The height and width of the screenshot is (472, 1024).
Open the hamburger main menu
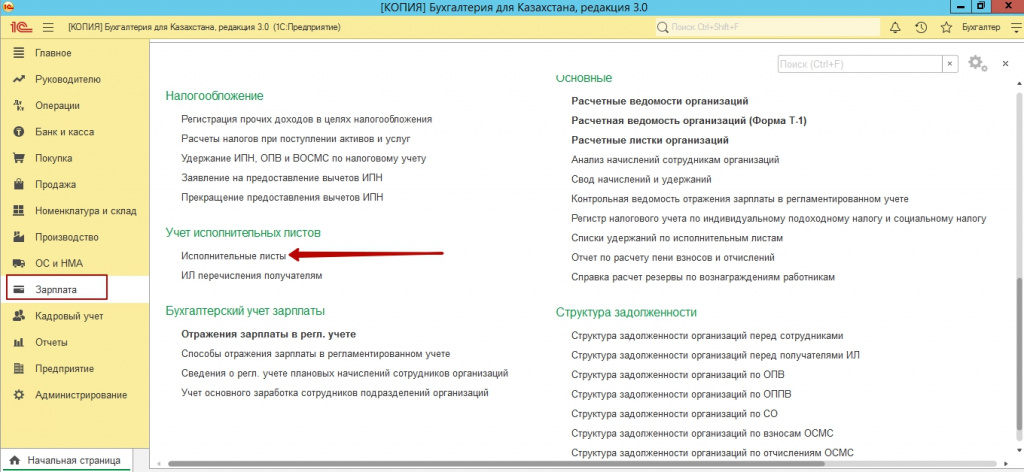(48, 27)
